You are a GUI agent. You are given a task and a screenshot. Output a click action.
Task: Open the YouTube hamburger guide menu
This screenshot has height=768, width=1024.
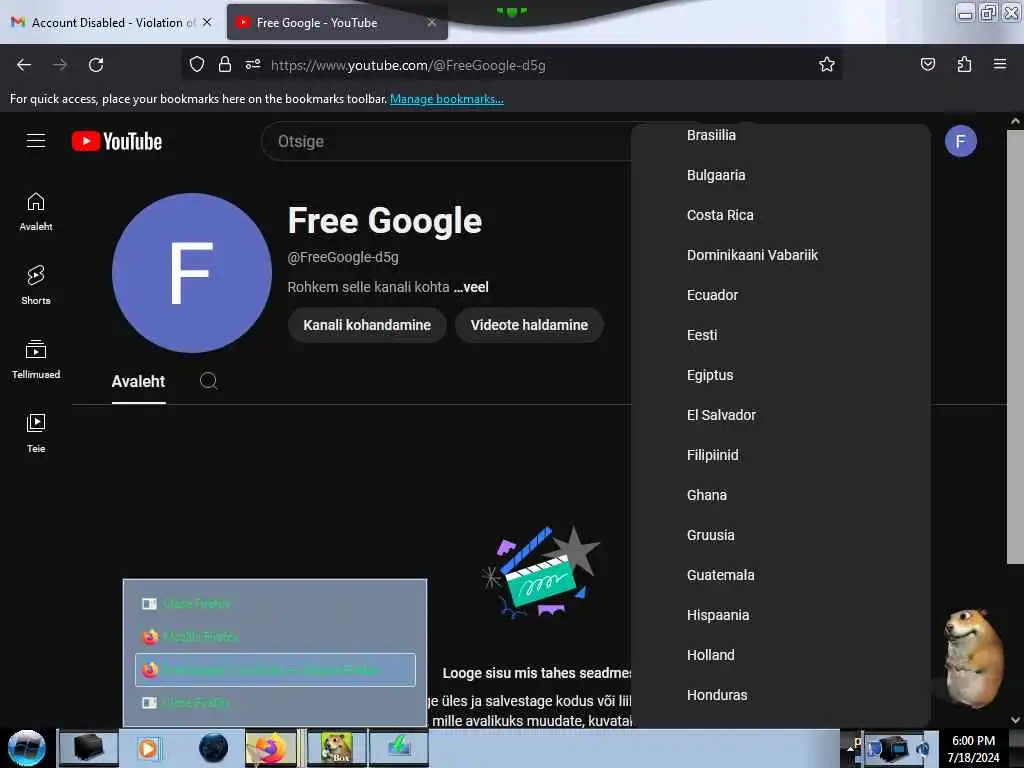(x=36, y=141)
